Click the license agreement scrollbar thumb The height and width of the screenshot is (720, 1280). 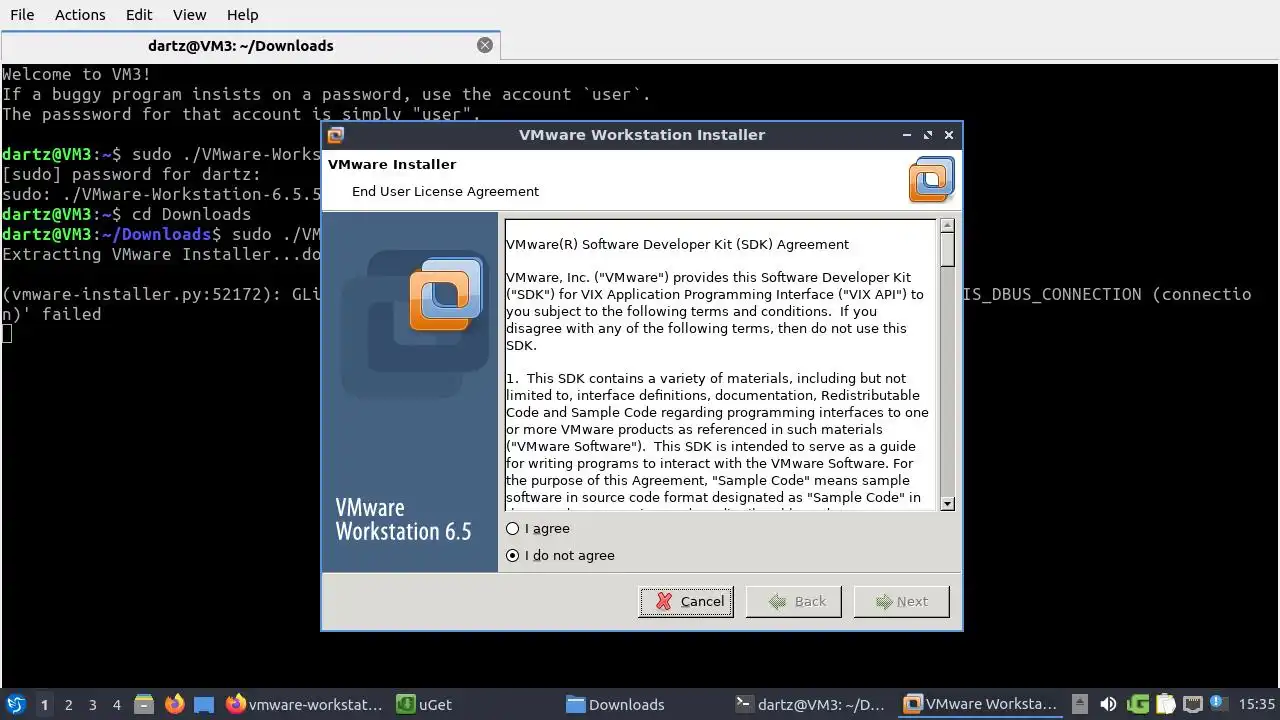pyautogui.click(x=947, y=250)
